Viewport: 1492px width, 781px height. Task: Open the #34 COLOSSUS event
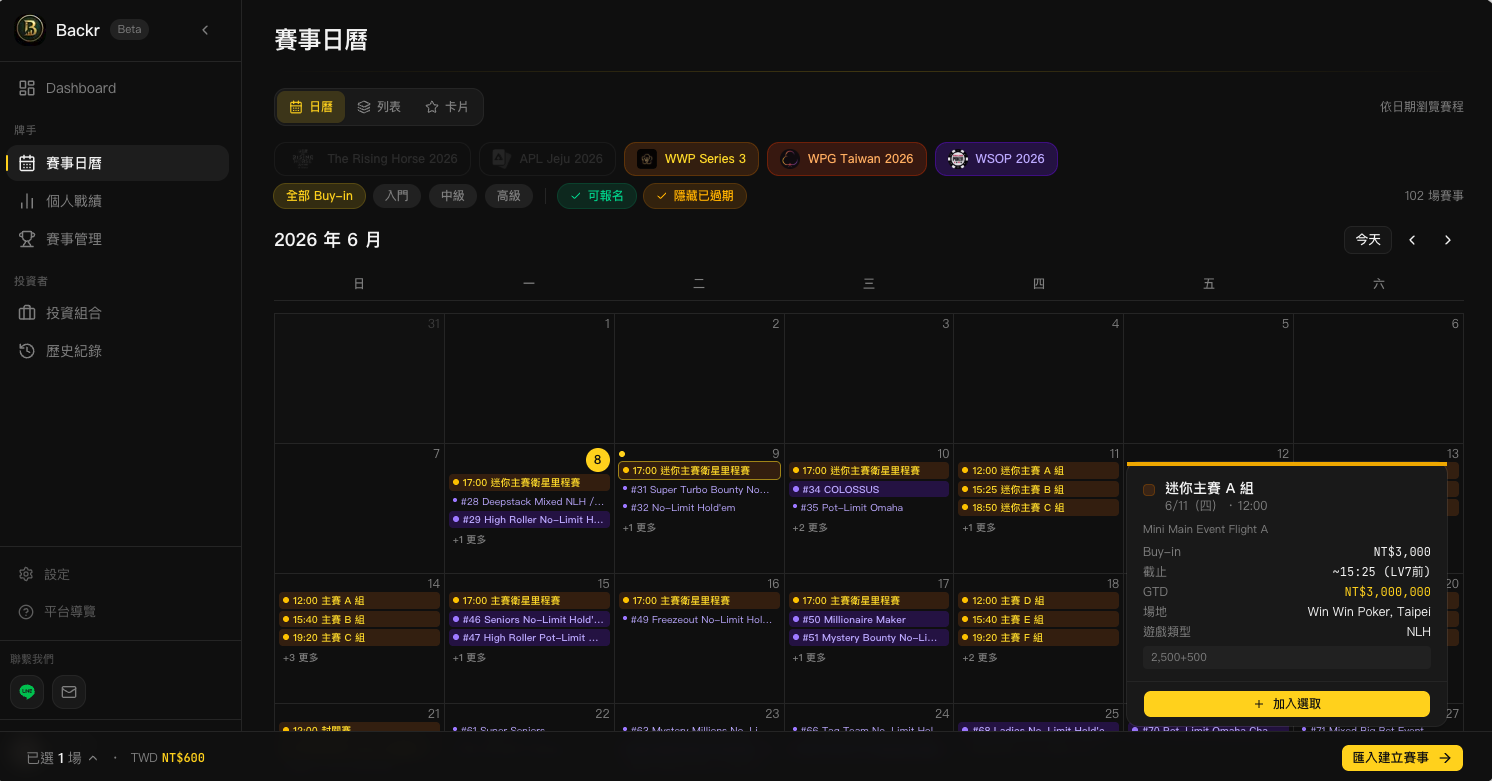tap(869, 489)
